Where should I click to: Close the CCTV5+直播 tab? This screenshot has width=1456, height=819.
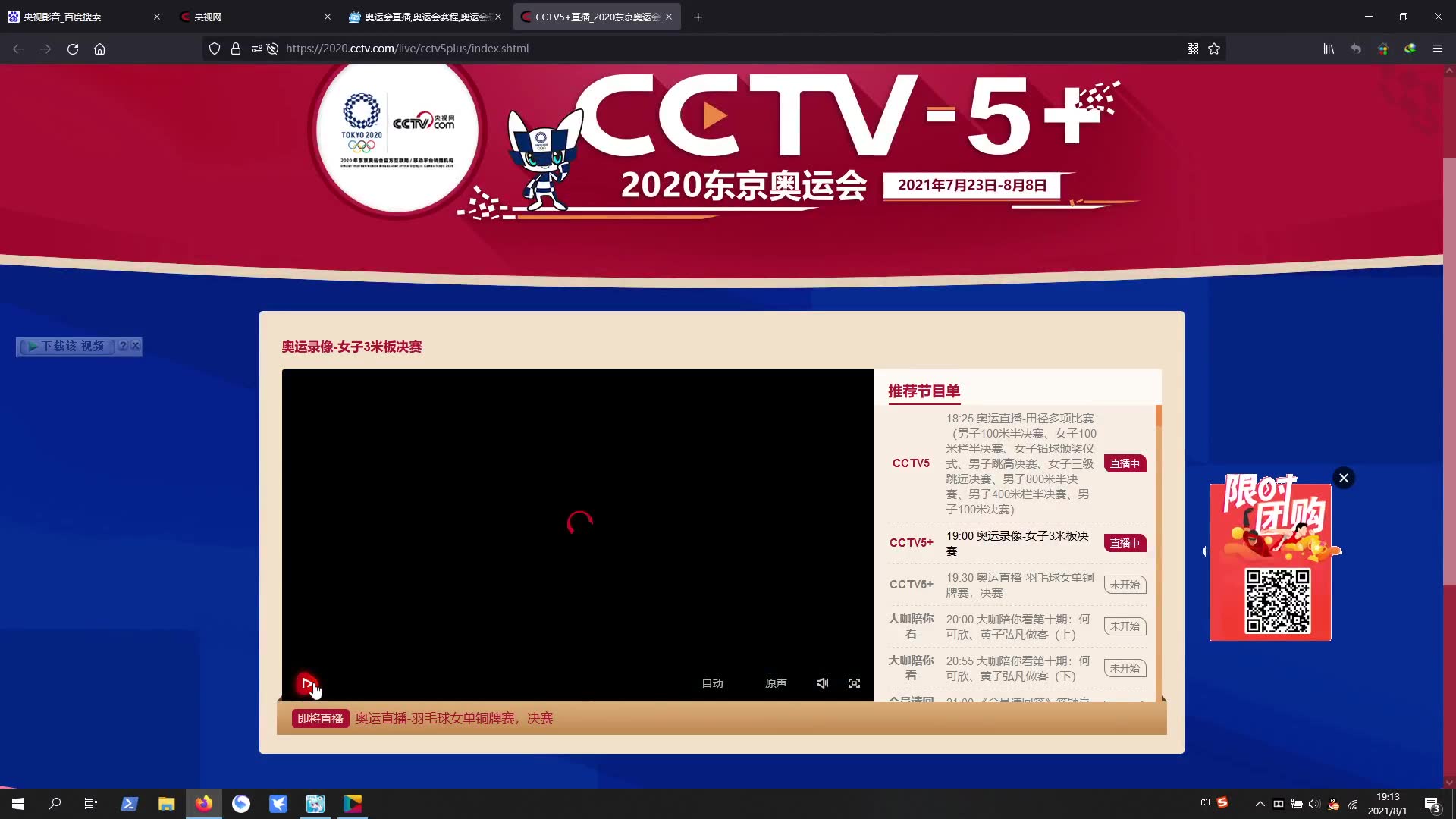tap(669, 17)
